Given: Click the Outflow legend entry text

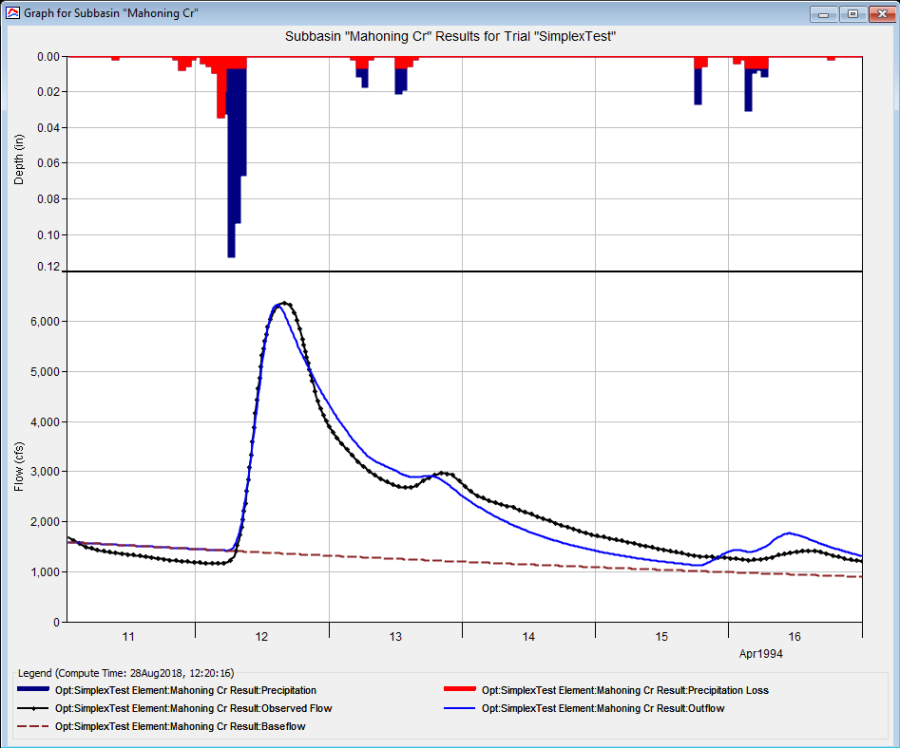Looking at the screenshot, I should click(603, 708).
